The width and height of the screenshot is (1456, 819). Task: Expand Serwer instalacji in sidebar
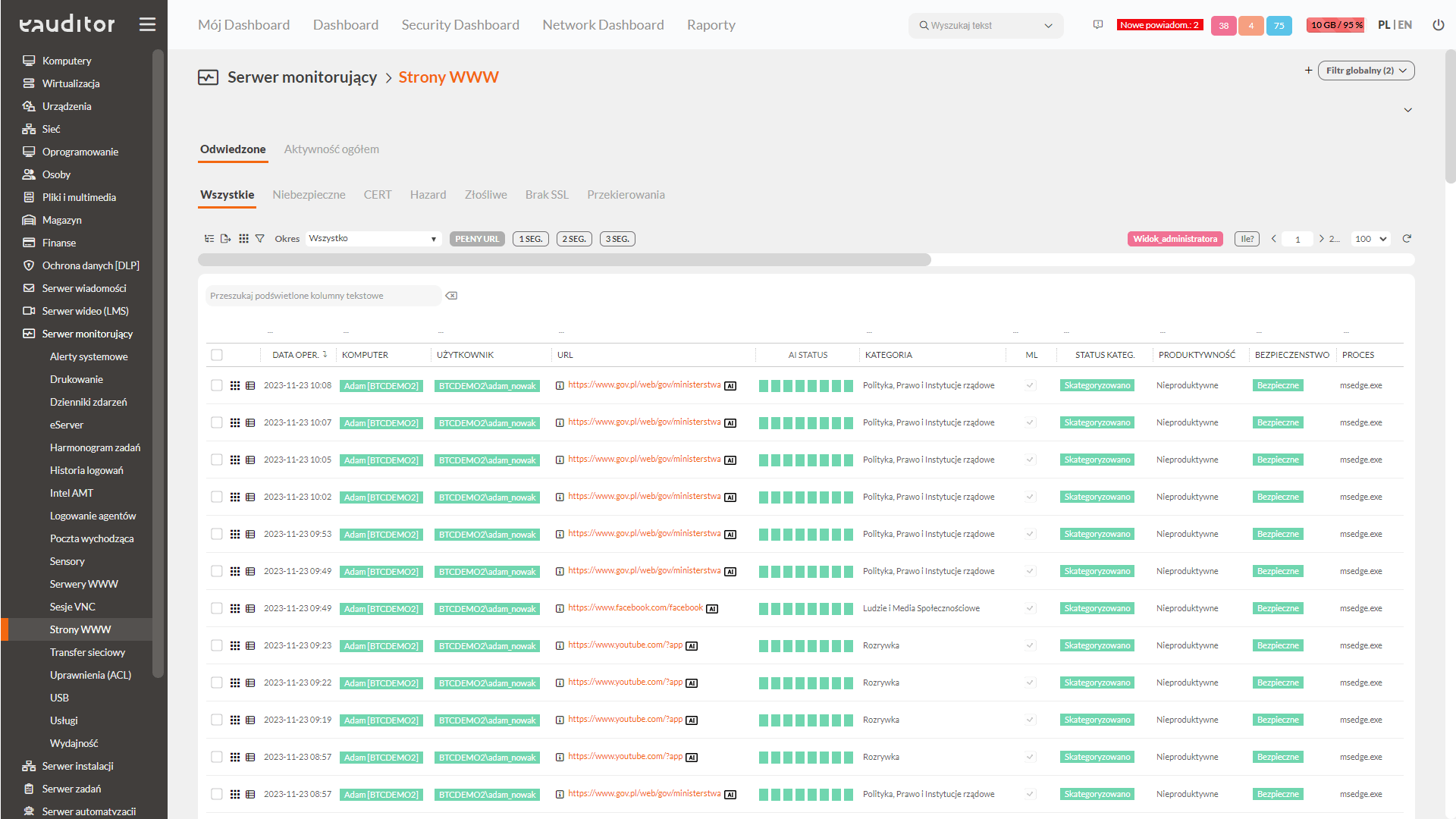tap(77, 766)
